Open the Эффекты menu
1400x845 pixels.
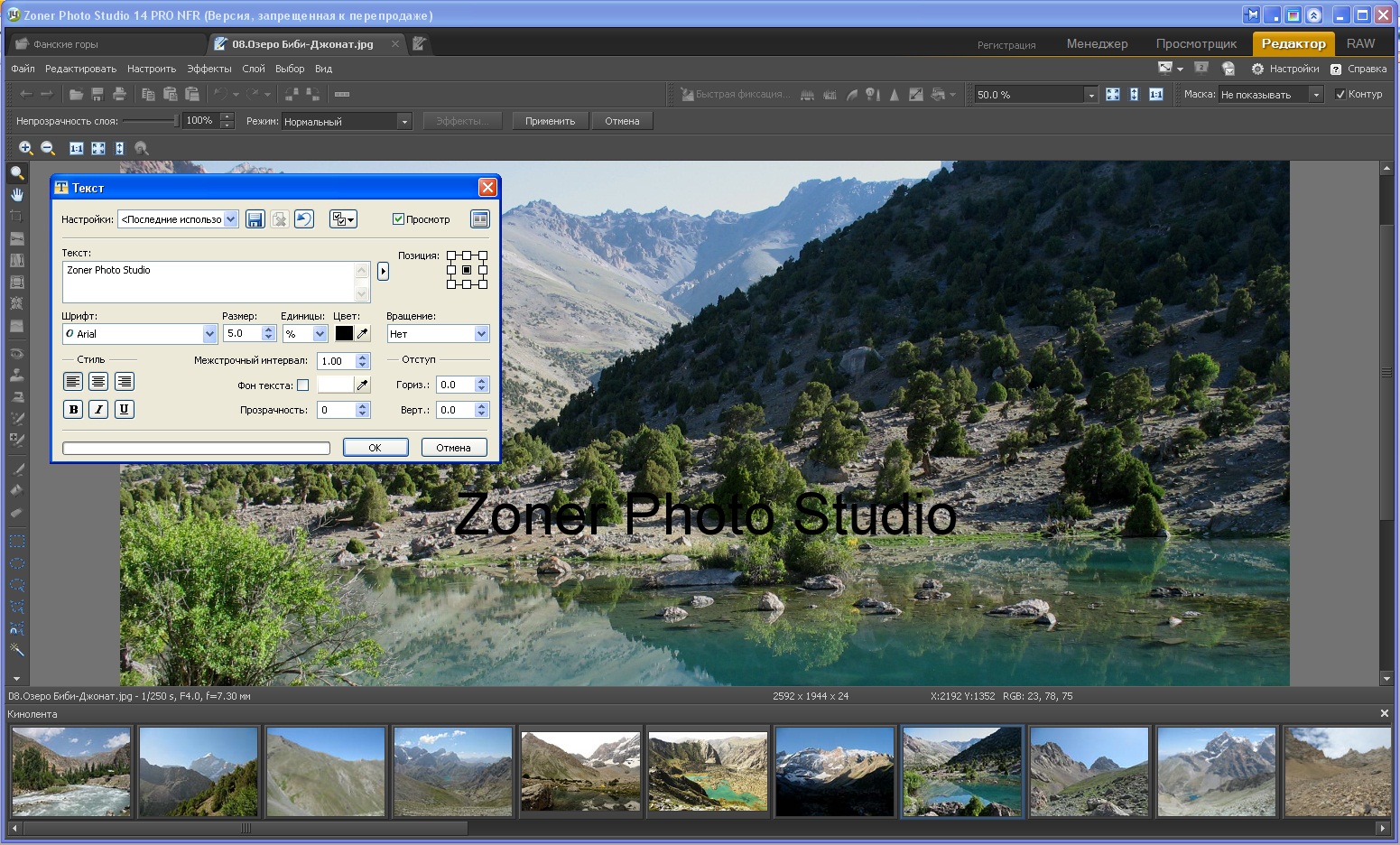[209, 69]
